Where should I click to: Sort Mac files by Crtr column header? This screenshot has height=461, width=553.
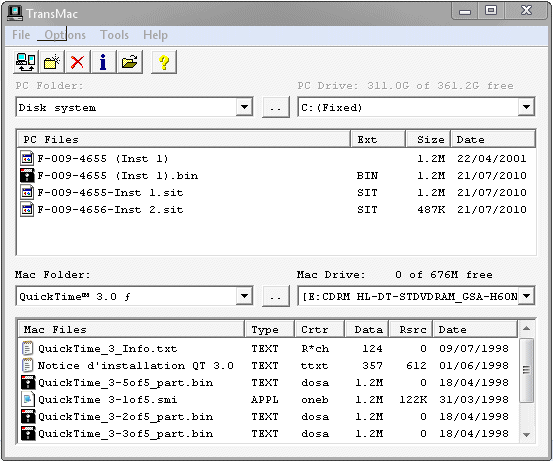click(320, 329)
